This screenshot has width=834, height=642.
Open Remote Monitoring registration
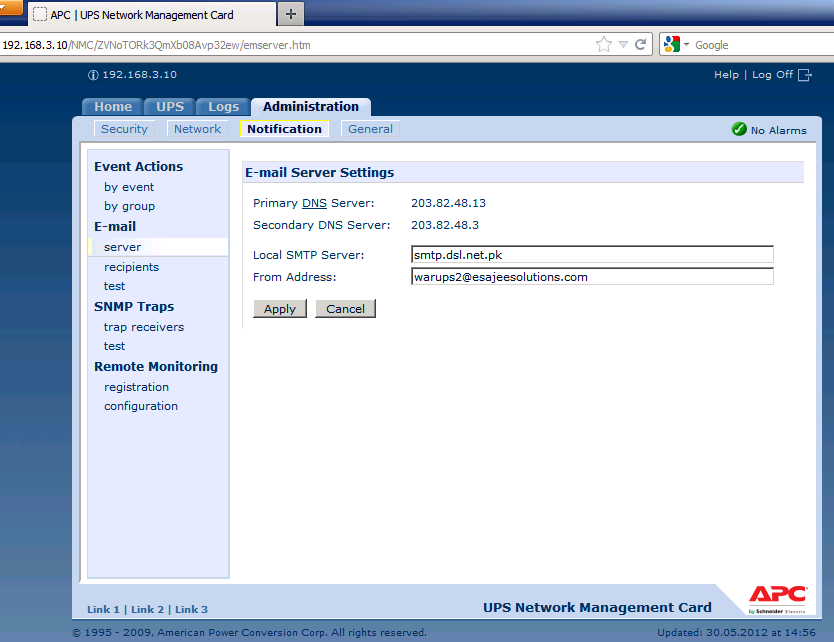tap(136, 387)
